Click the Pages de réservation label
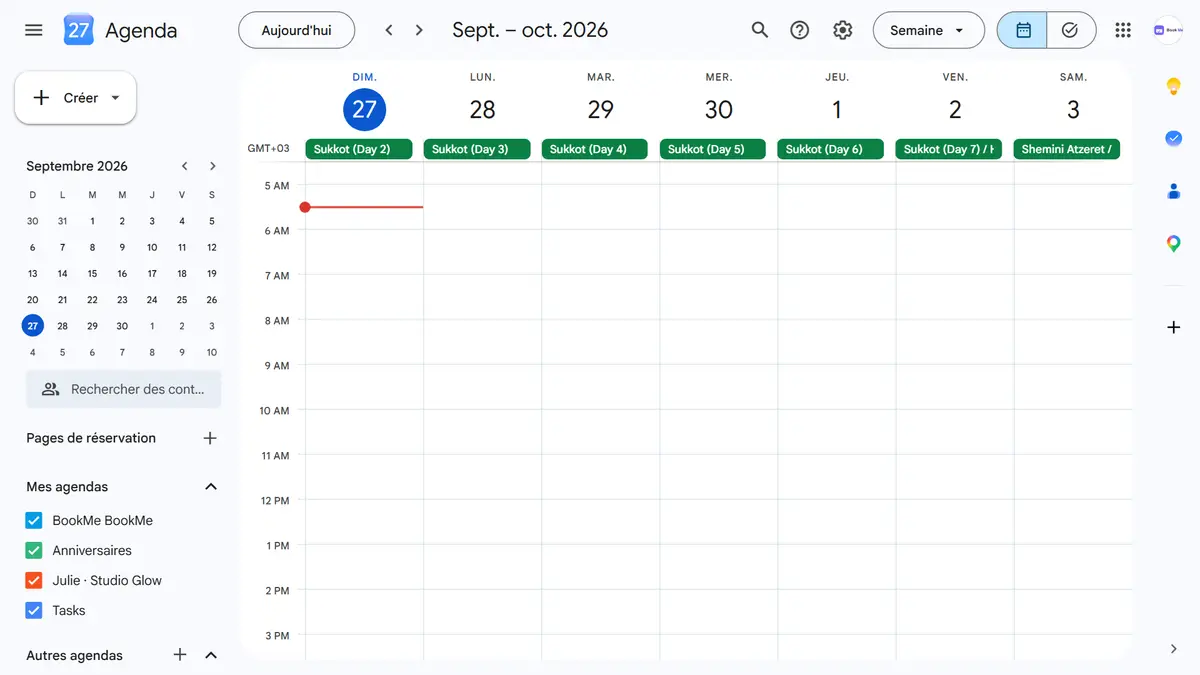Image resolution: width=1200 pixels, height=675 pixels. 91,438
